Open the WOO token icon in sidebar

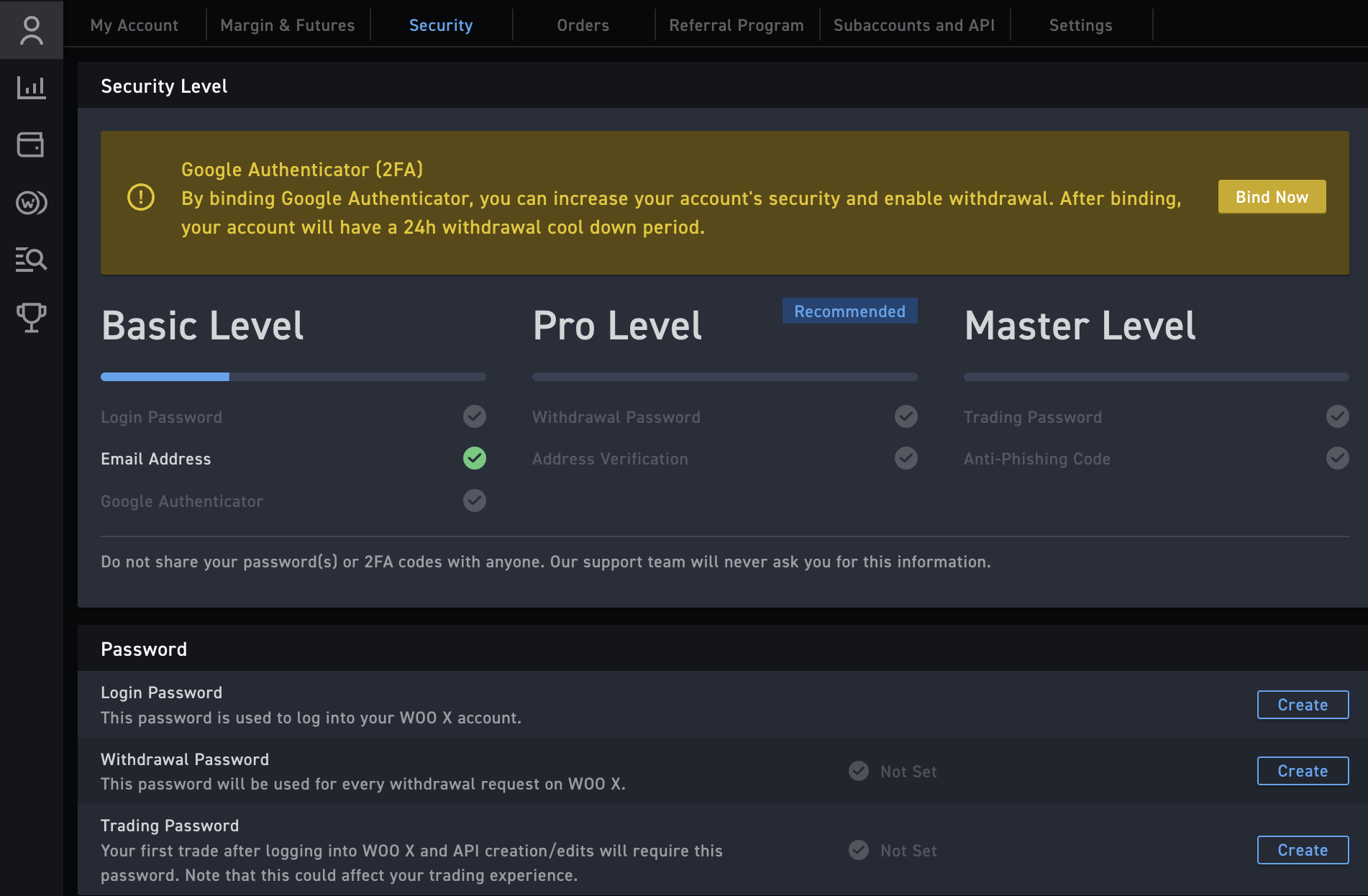click(x=31, y=203)
